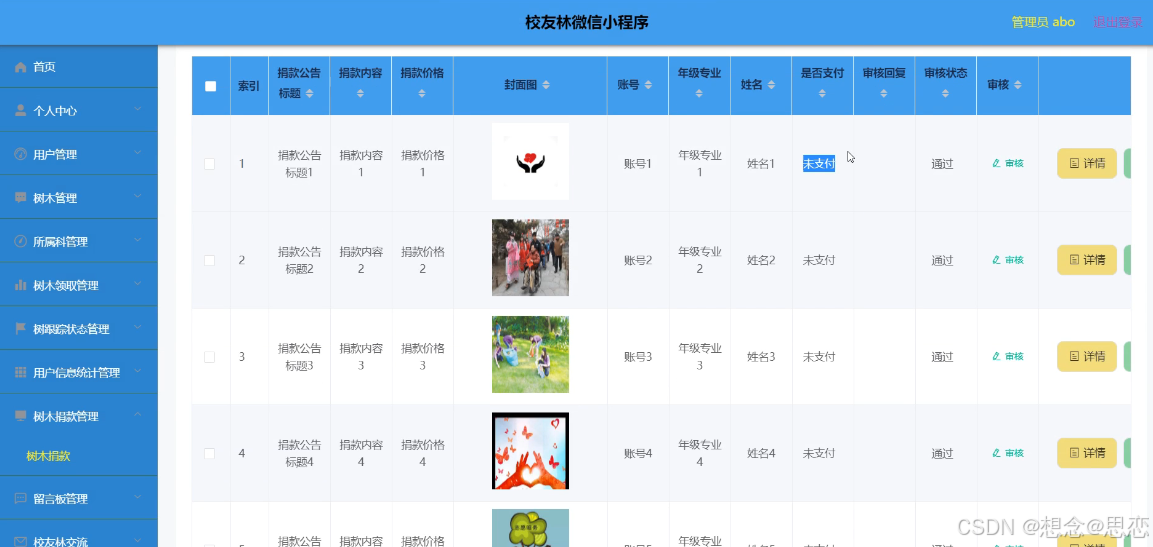Open the grass park photo in row 3
Screen dimensions: 1153x547
click(x=530, y=354)
